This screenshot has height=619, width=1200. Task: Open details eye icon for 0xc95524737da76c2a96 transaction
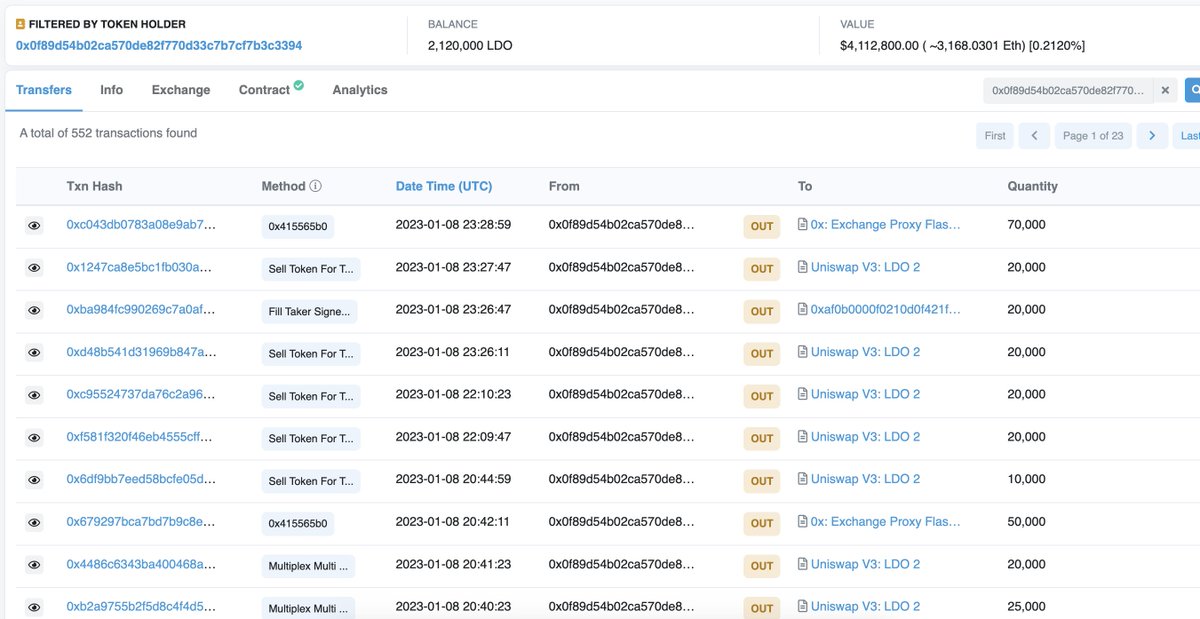34,396
